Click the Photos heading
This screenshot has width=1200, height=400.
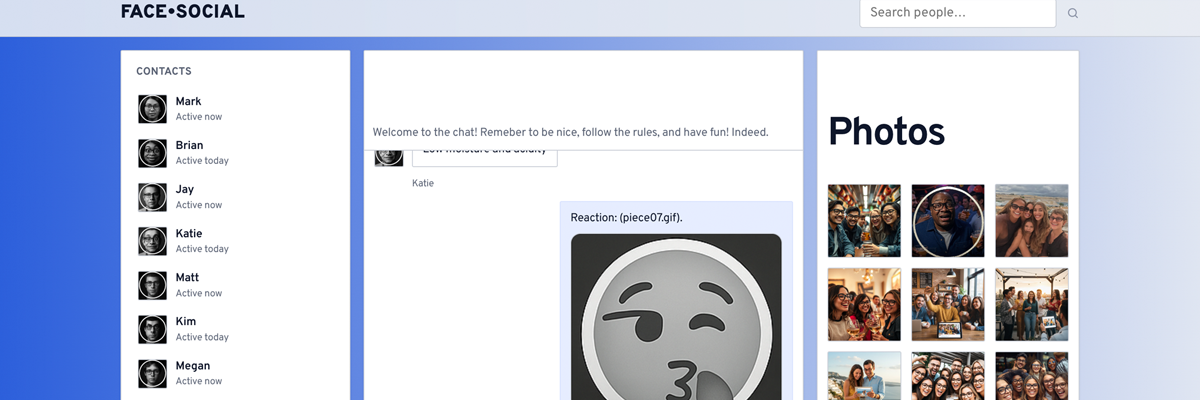pyautogui.click(x=887, y=131)
